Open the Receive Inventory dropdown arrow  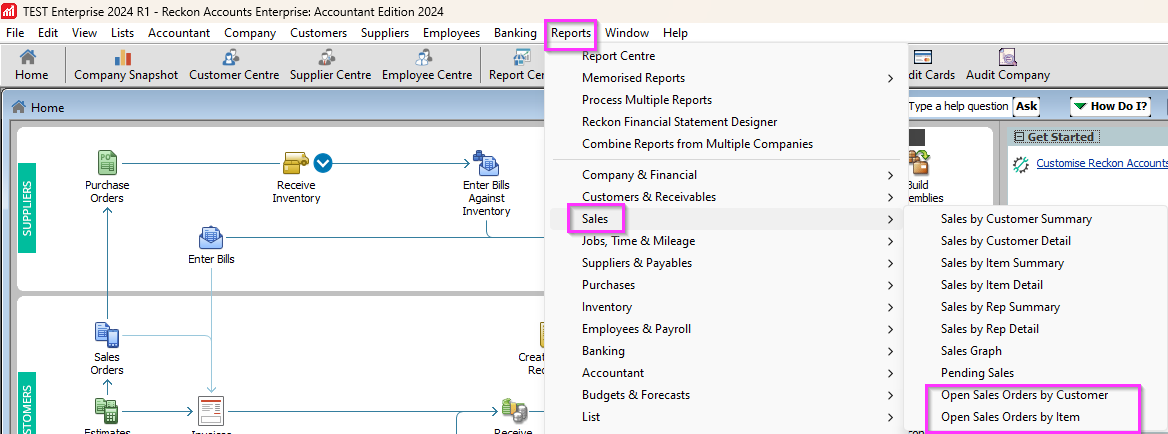click(323, 162)
